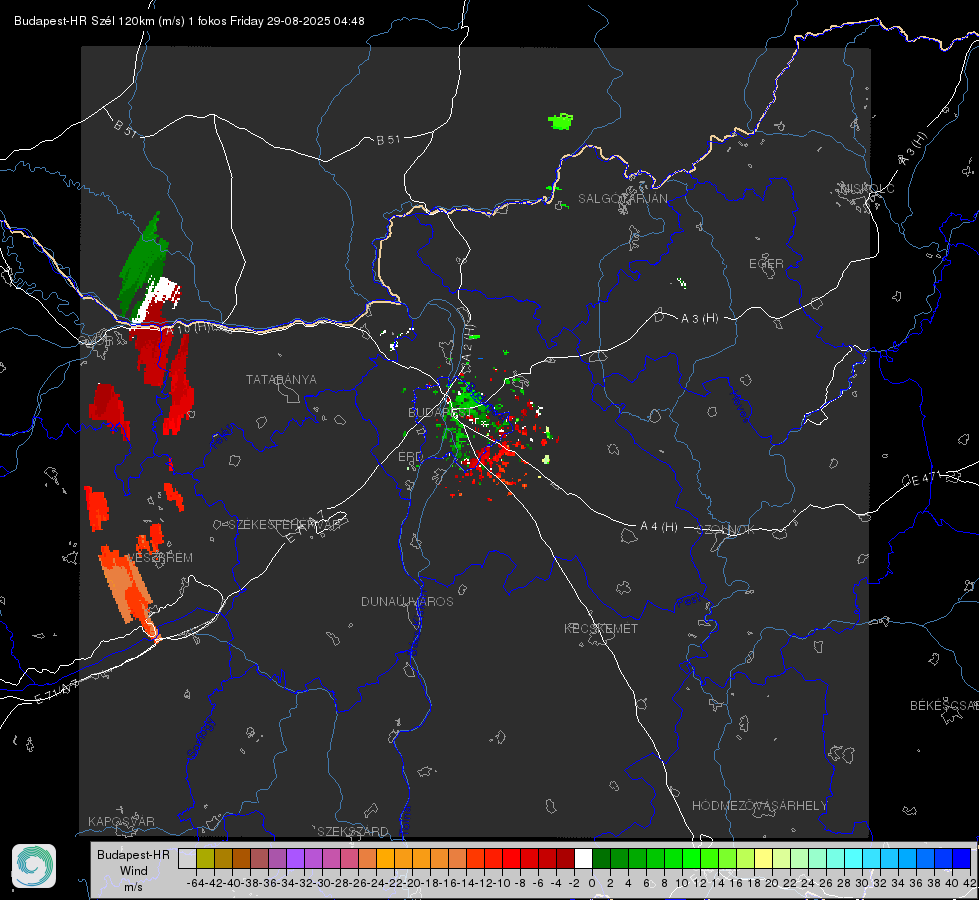Click the SZEKSZÁRD city label
This screenshot has height=900, width=979.
tap(353, 831)
